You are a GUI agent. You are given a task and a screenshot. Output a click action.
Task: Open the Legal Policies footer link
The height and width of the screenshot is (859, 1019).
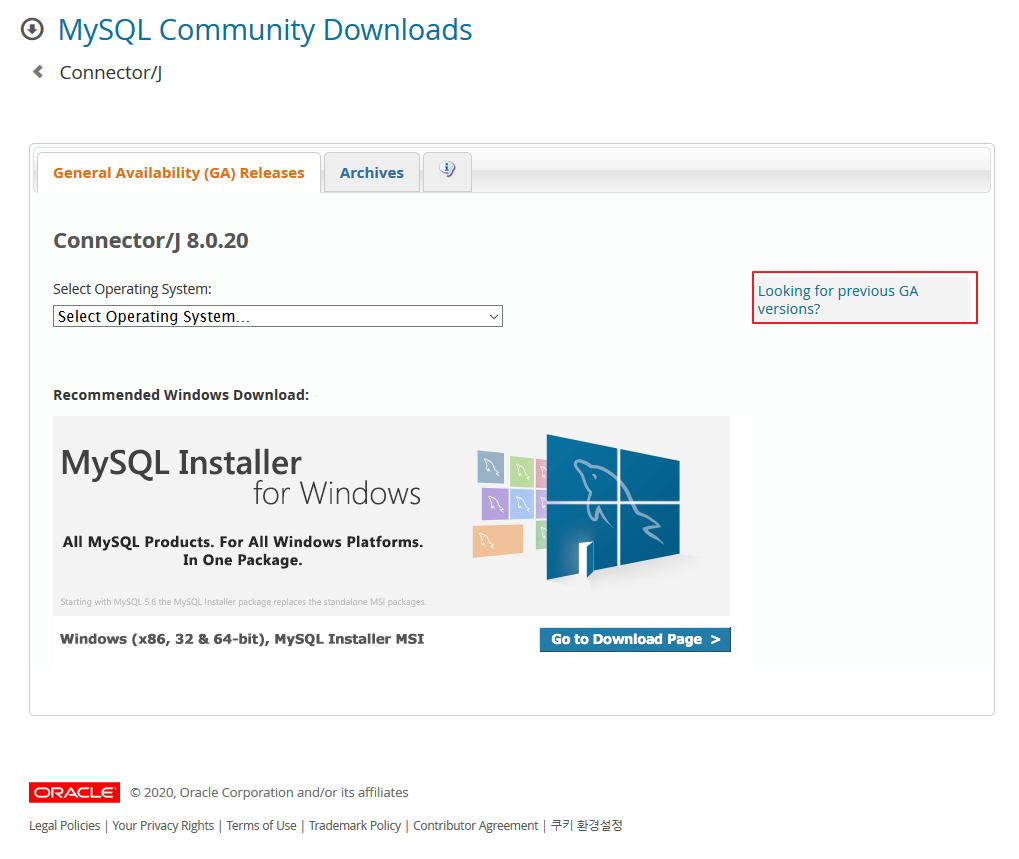click(64, 825)
